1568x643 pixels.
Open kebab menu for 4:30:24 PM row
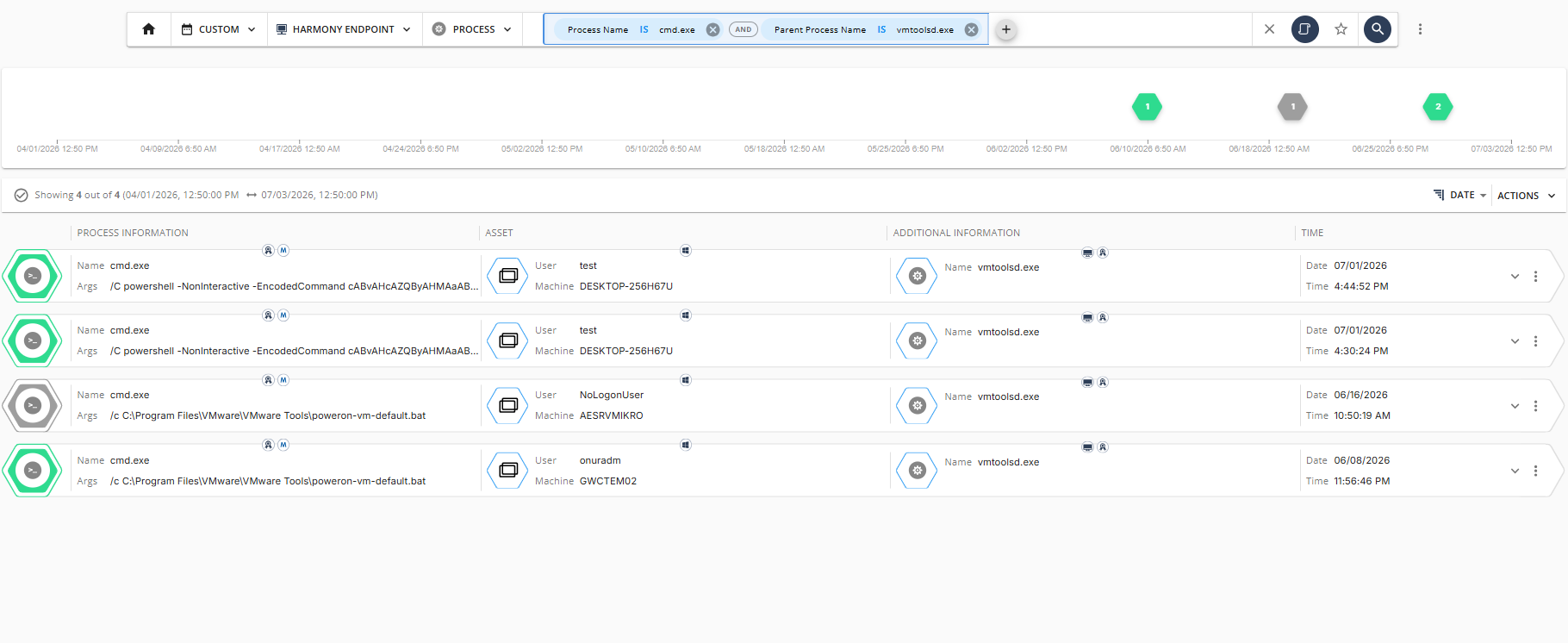pyautogui.click(x=1535, y=341)
